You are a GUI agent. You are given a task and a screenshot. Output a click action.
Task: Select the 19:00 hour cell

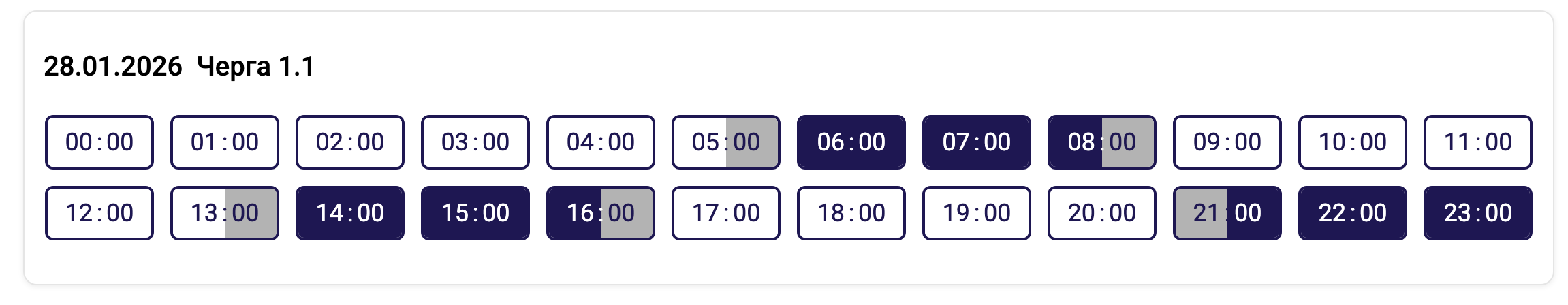(977, 213)
